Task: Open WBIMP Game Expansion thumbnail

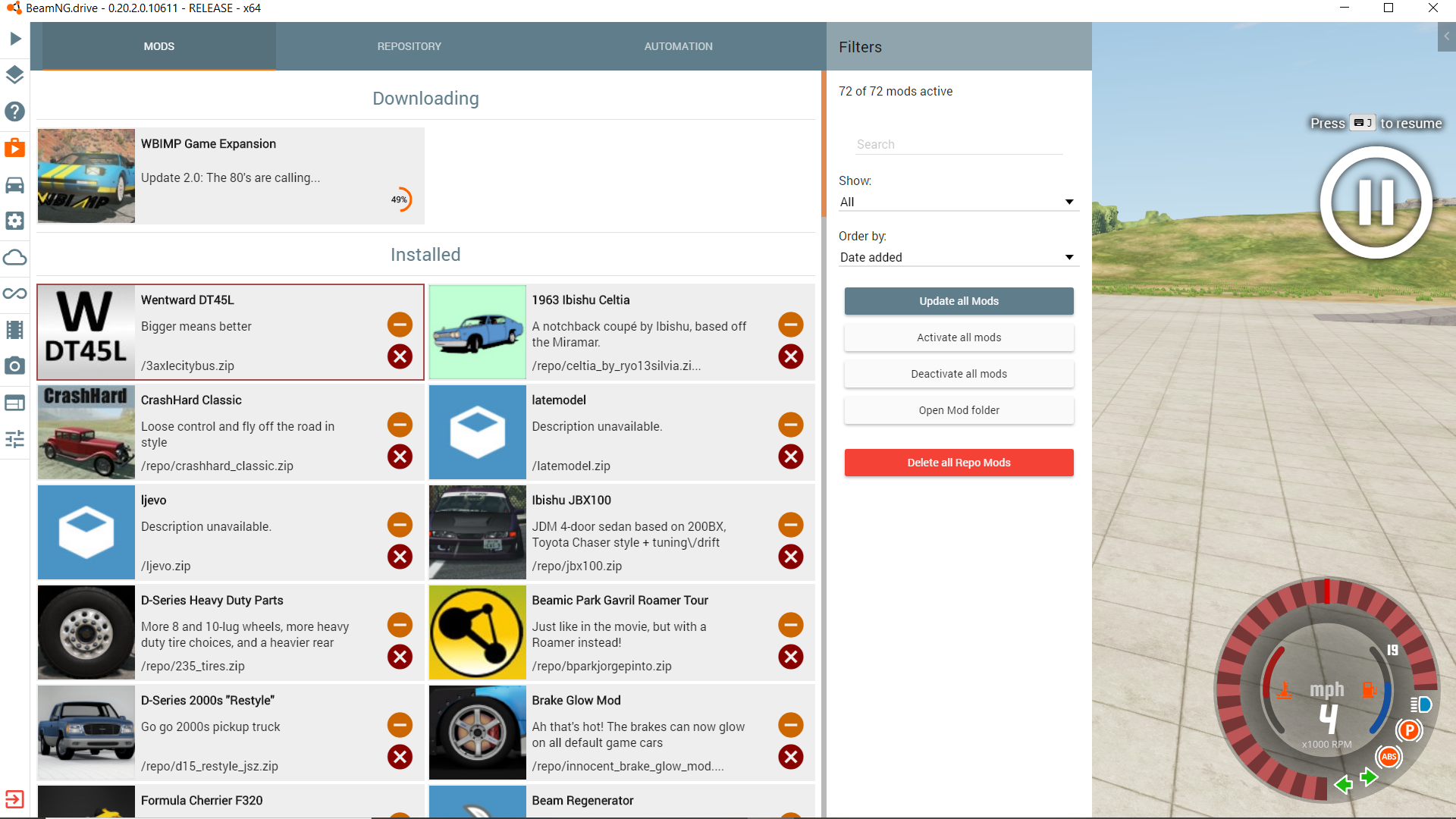Action: pos(86,175)
